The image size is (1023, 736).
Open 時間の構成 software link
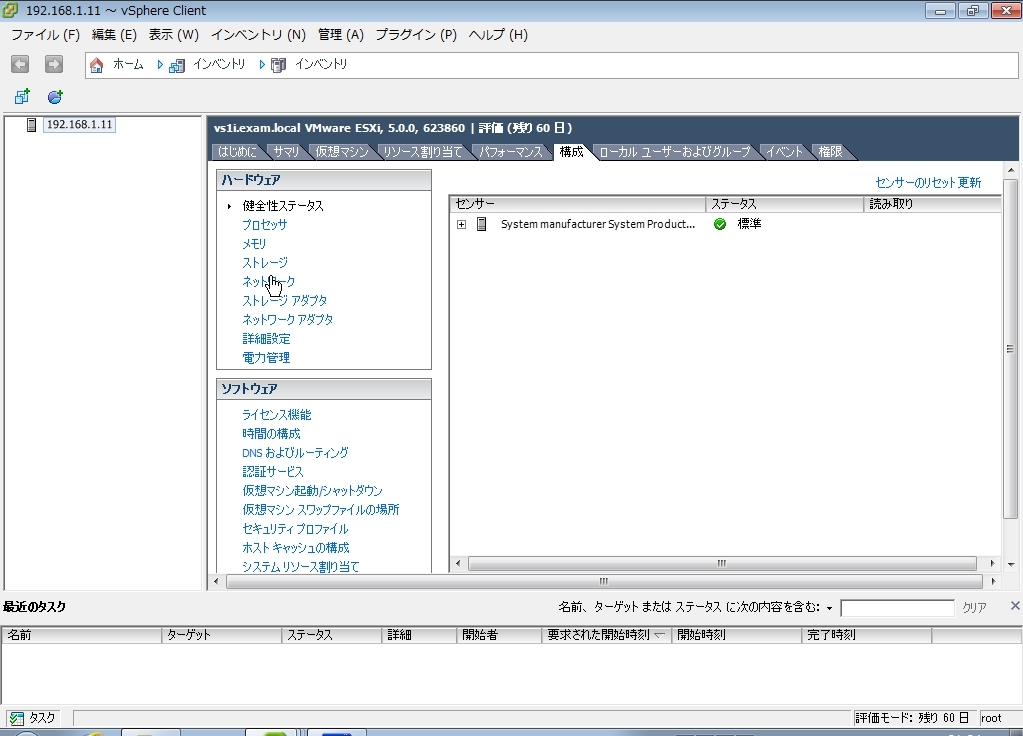click(271, 433)
